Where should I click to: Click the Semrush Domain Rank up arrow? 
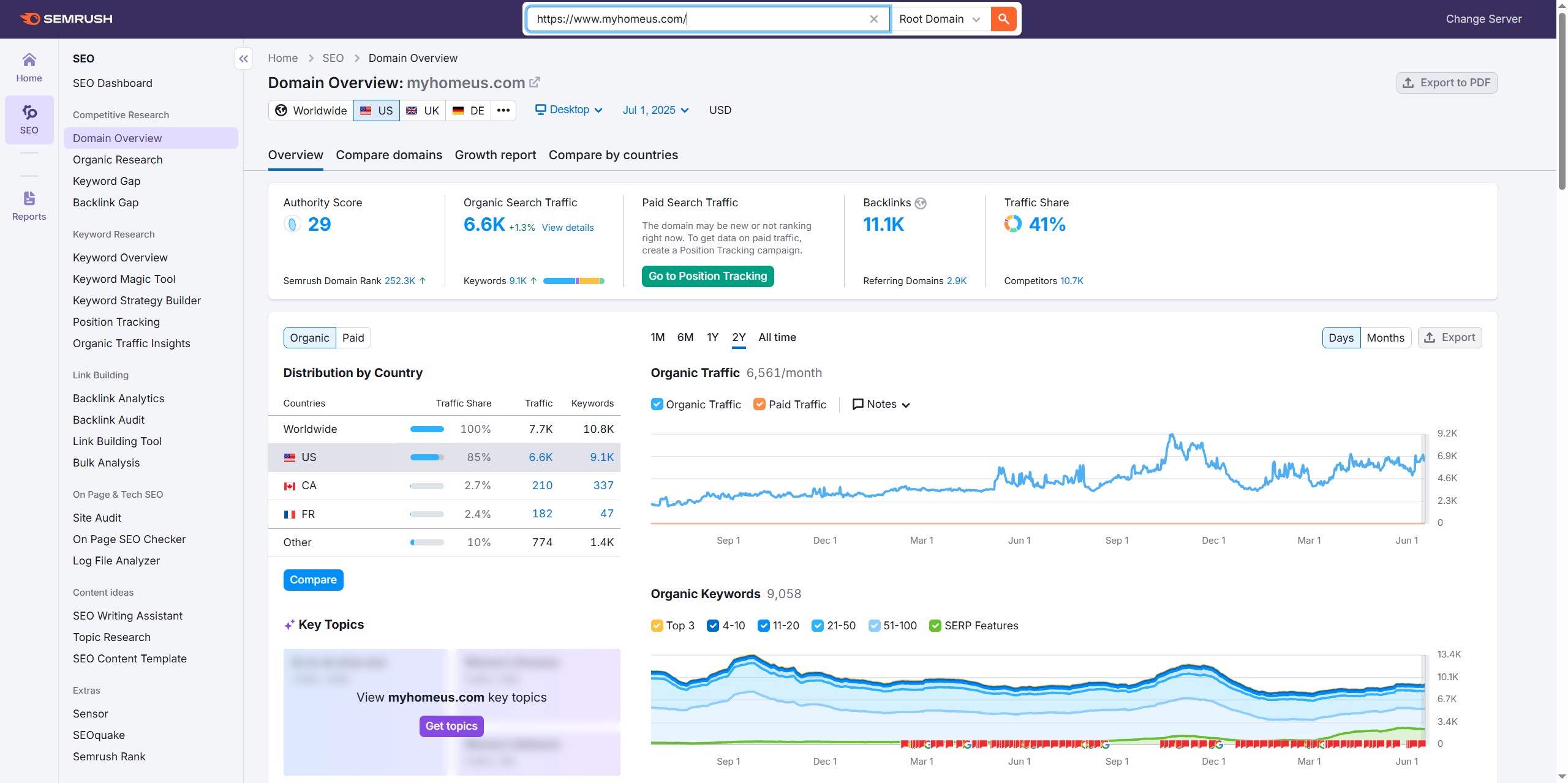[422, 281]
